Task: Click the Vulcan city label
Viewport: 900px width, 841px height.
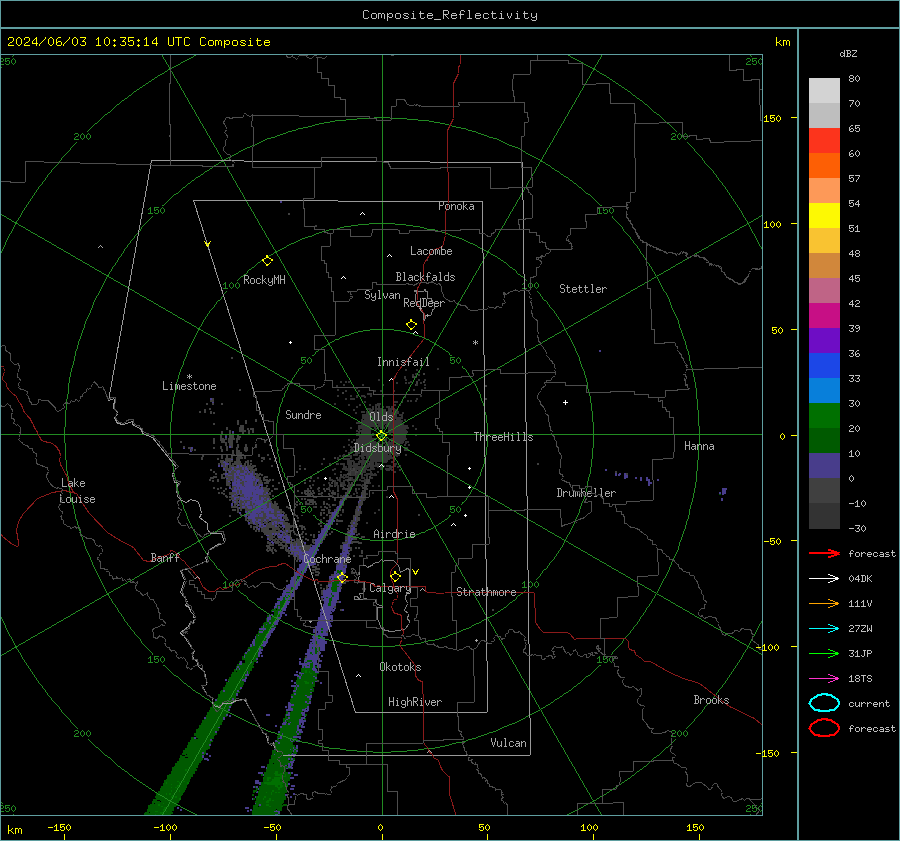Action: click(x=509, y=743)
